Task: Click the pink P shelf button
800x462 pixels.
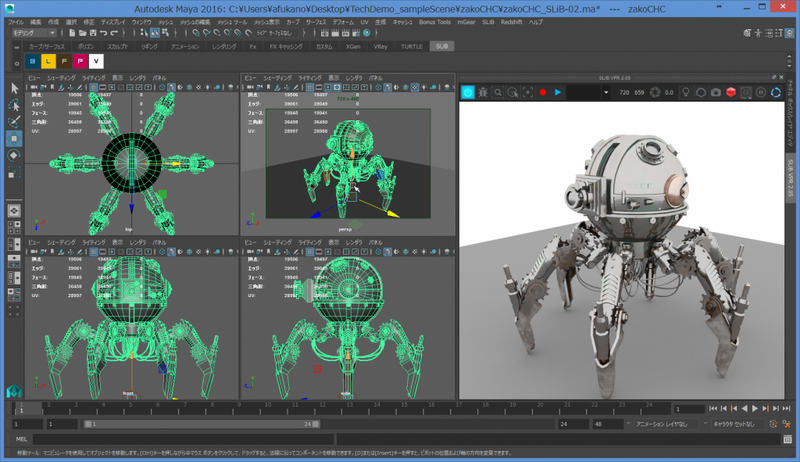Action: (80, 62)
